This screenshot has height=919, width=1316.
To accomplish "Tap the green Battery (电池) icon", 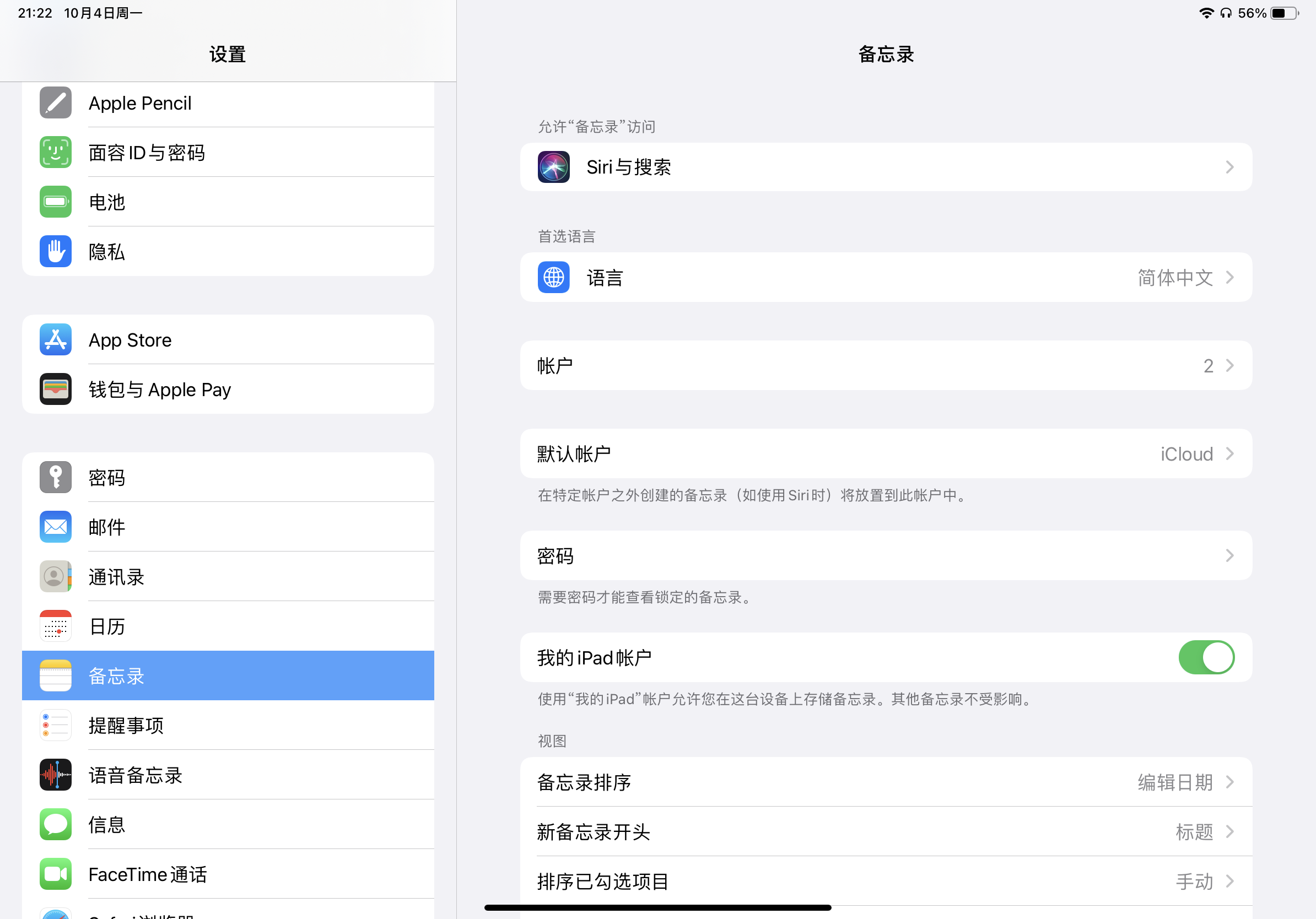I will [56, 202].
